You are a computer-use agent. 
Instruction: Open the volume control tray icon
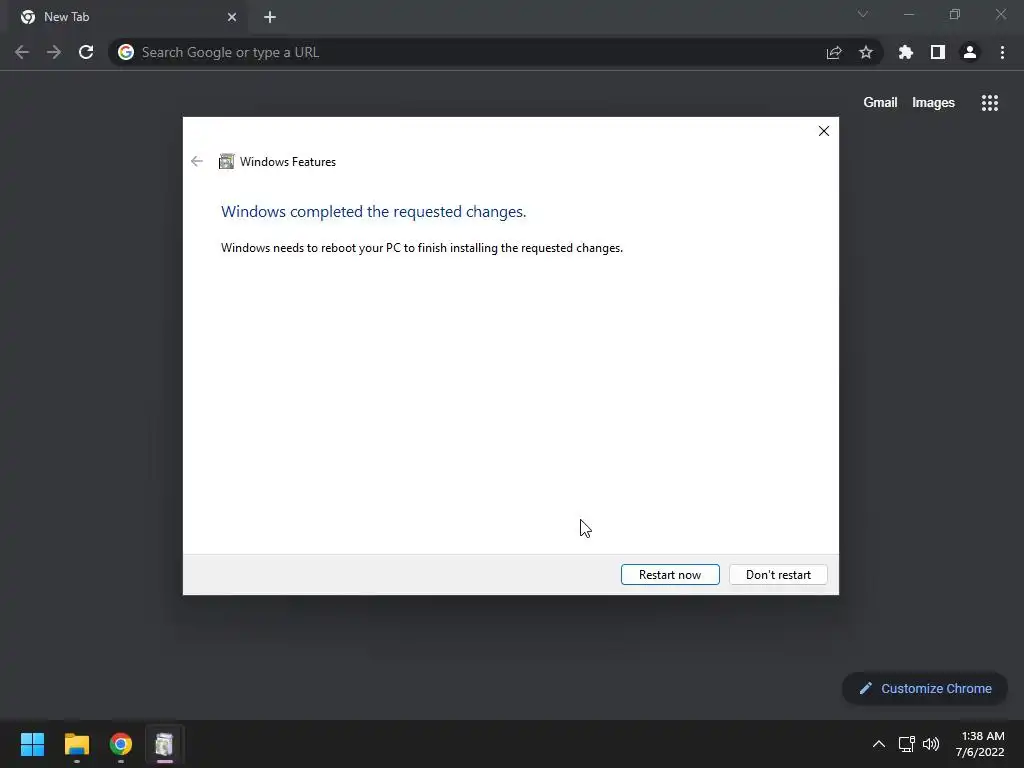(x=931, y=744)
